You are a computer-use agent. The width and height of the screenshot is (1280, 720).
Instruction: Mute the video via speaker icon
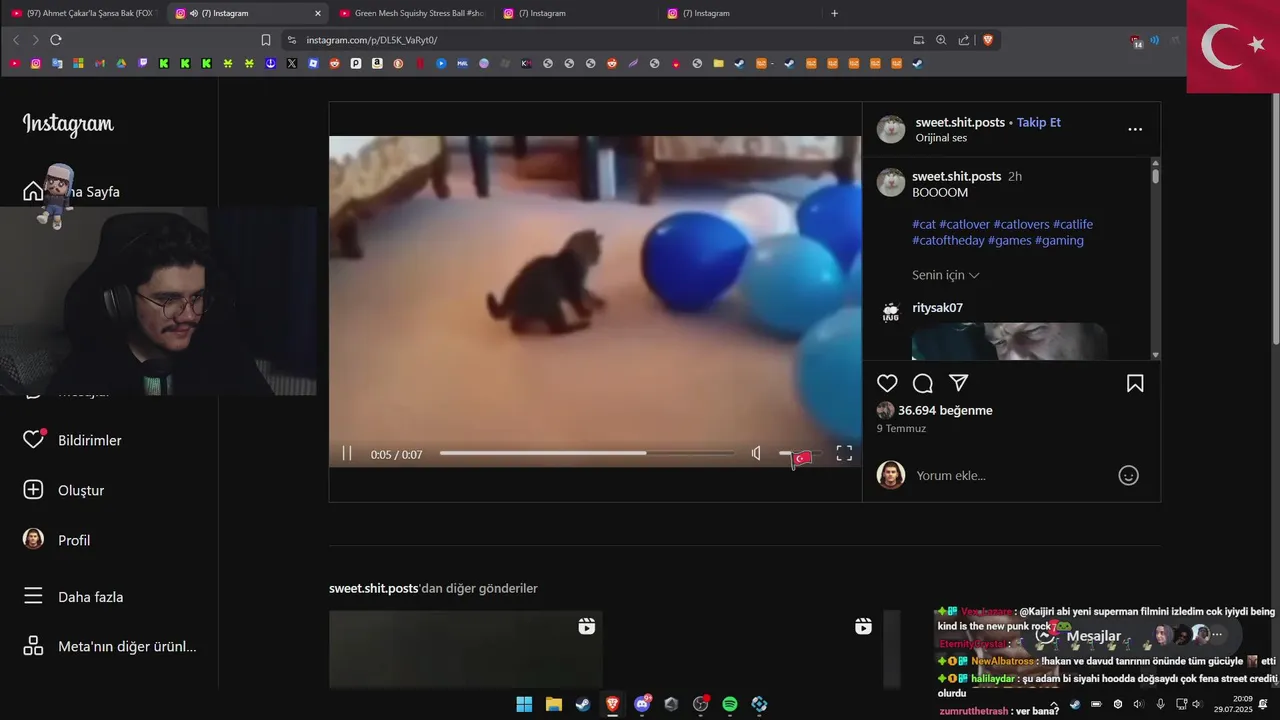(757, 454)
